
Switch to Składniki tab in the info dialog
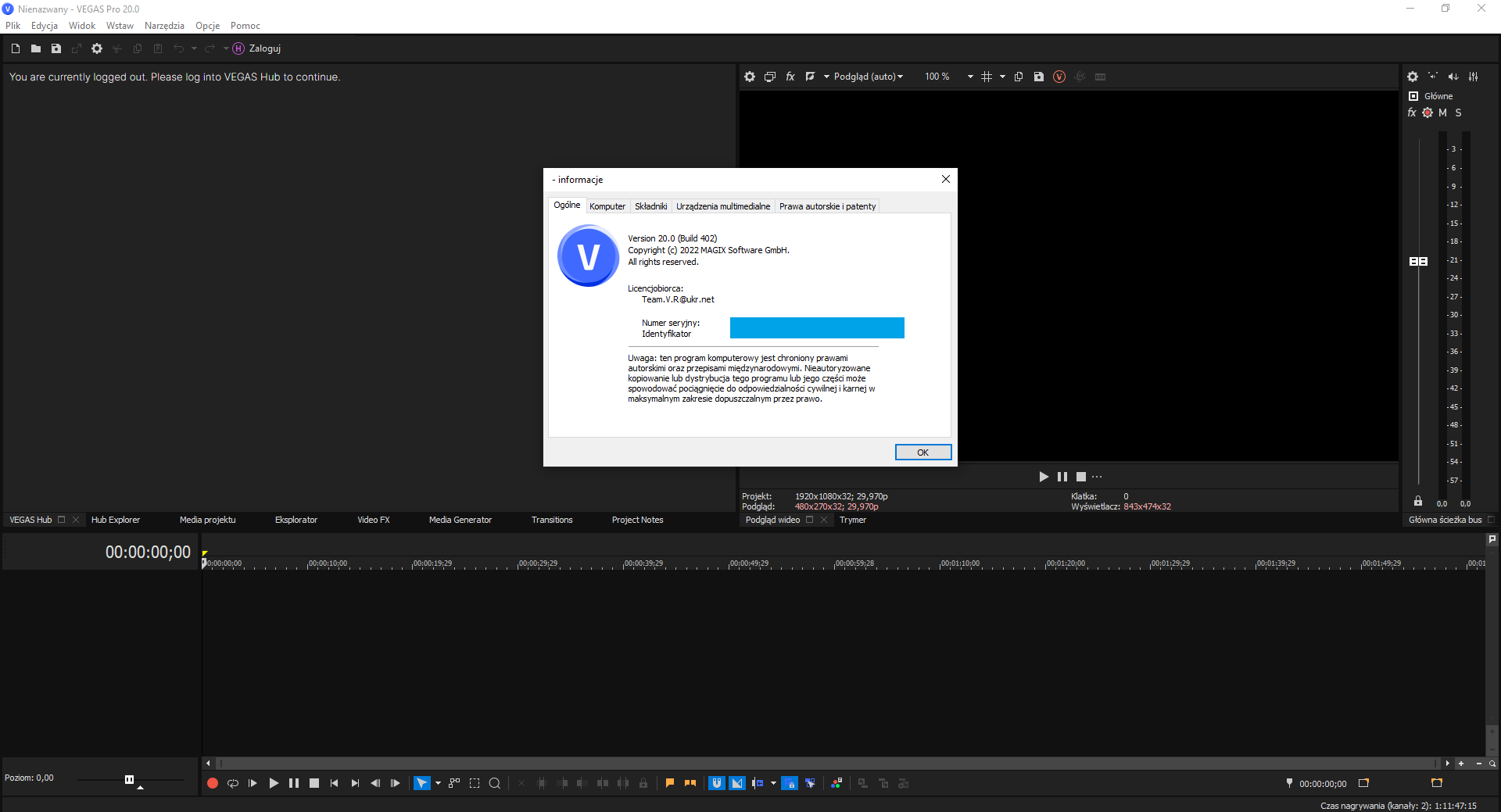[651, 206]
